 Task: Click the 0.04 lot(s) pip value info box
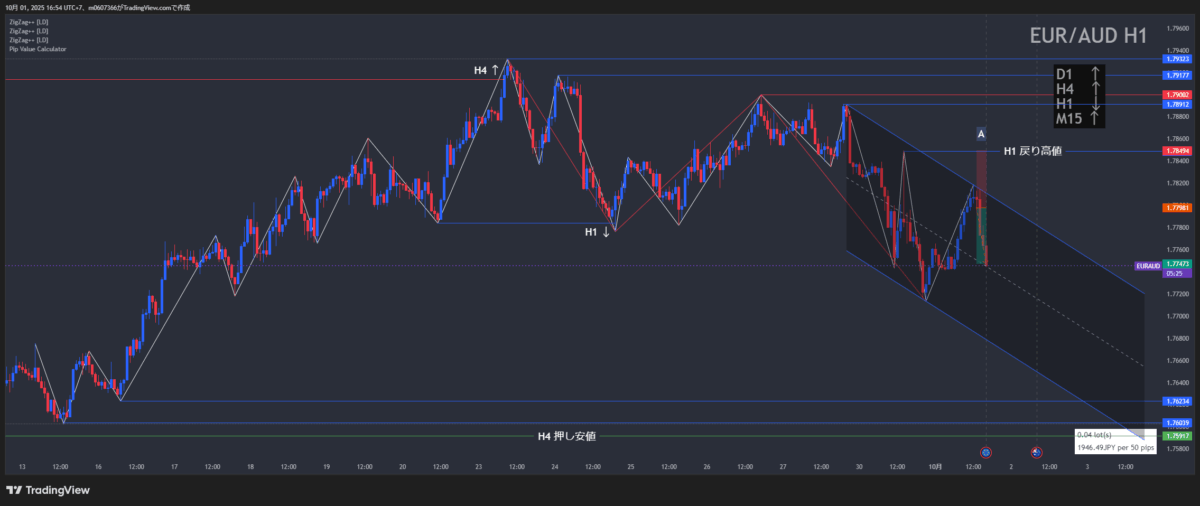pos(1115,441)
